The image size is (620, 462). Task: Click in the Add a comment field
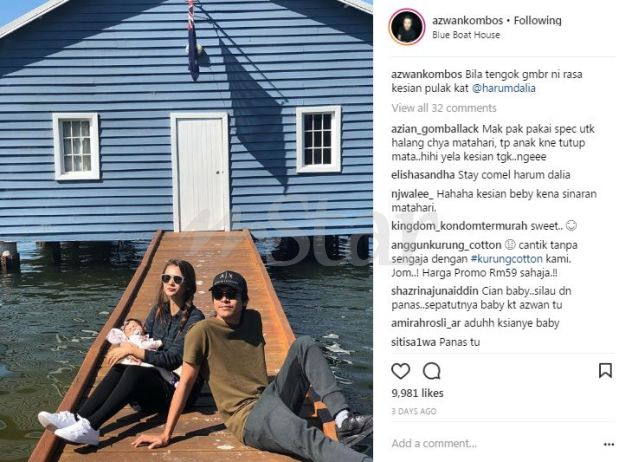tap(496, 443)
